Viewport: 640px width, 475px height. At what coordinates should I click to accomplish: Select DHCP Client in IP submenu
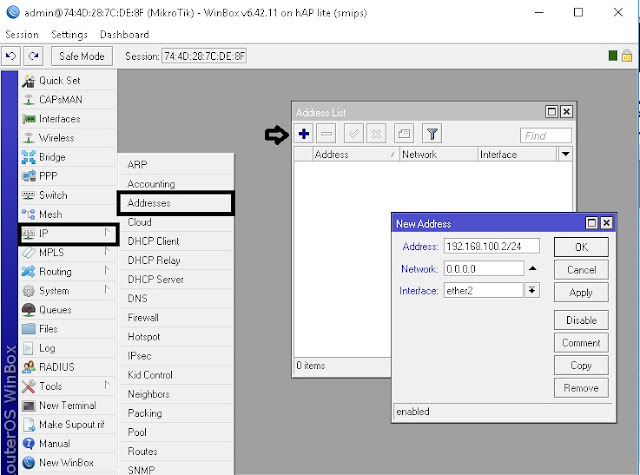(176, 241)
